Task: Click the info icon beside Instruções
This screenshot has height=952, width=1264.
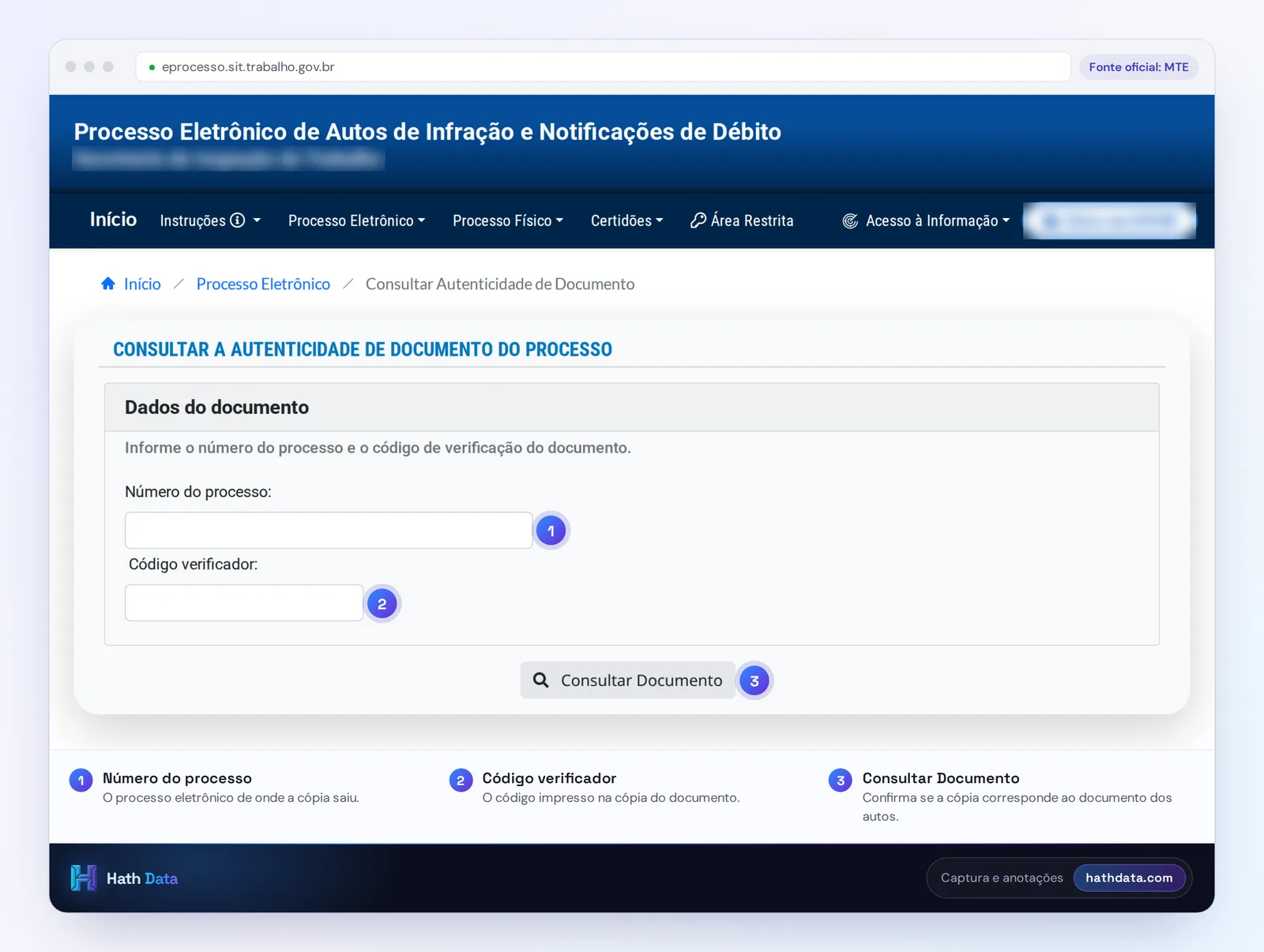Action: (x=237, y=220)
